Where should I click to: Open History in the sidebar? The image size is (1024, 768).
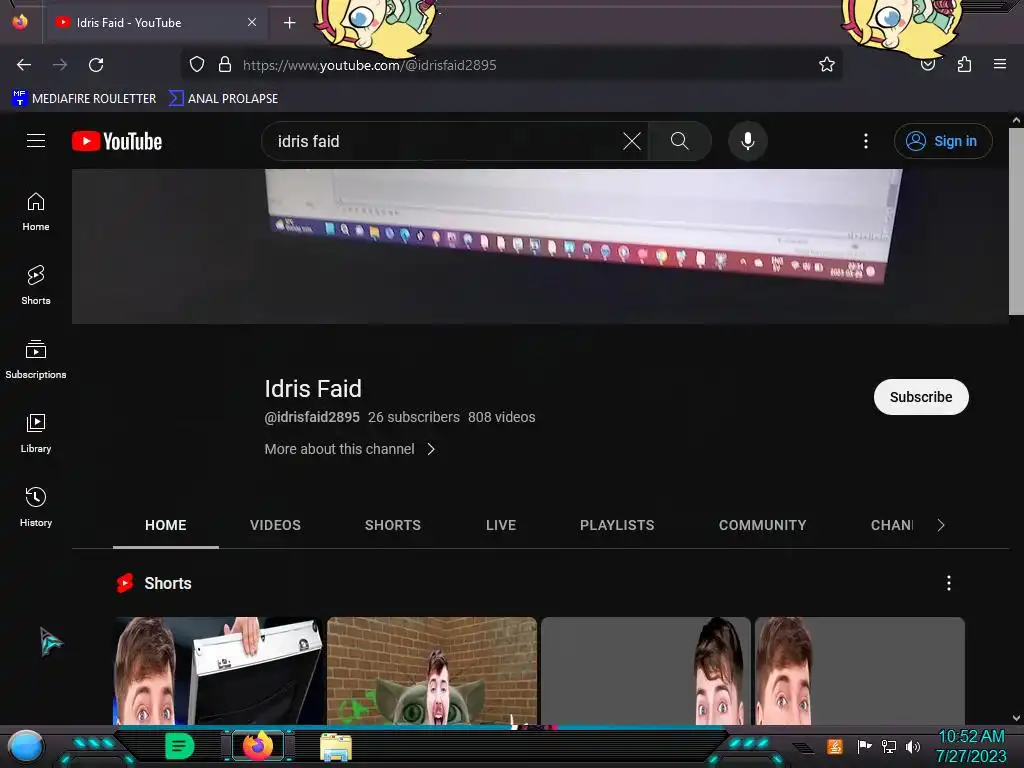point(36,507)
